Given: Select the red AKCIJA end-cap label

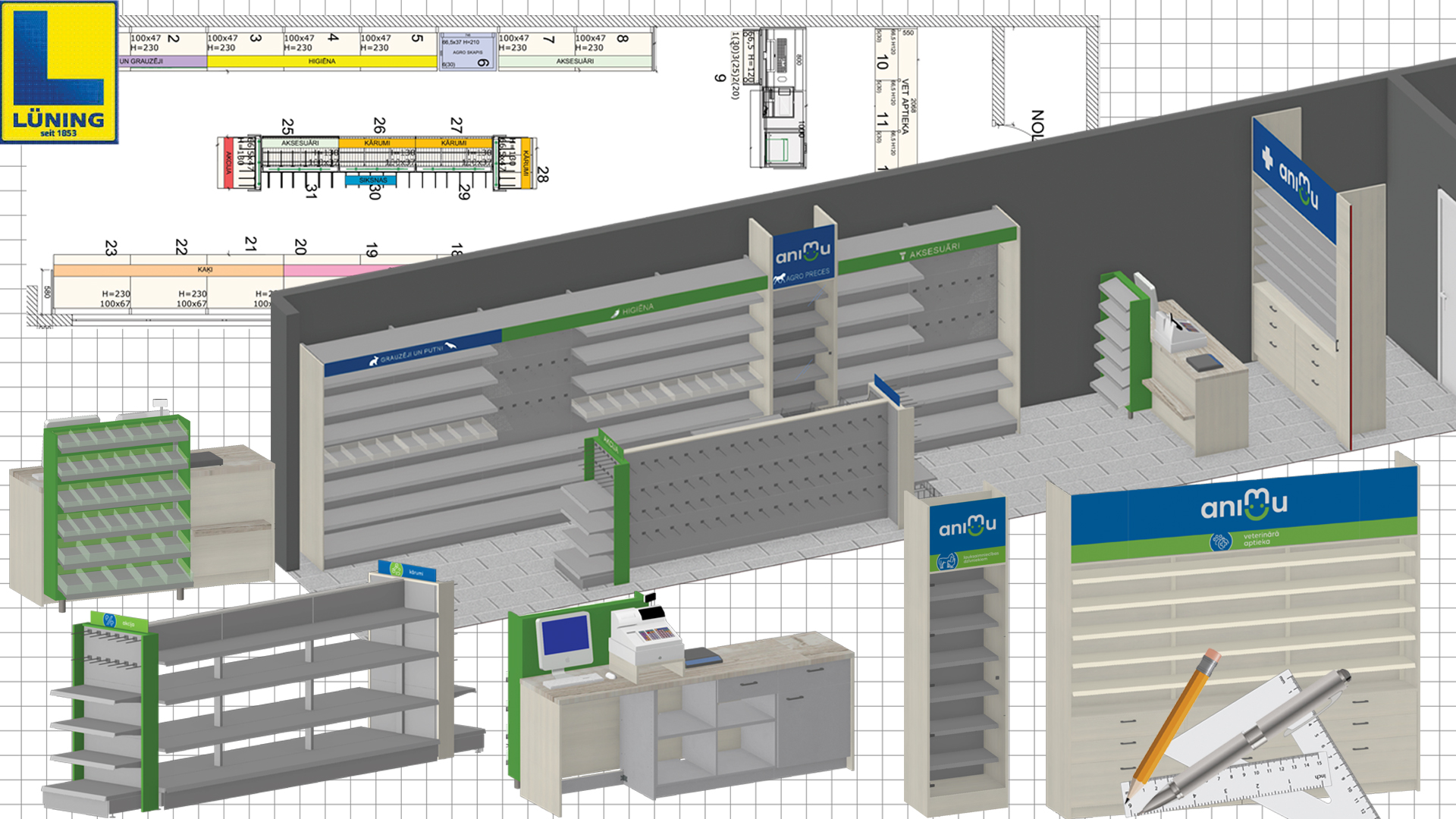Looking at the screenshot, I should 227,162.
